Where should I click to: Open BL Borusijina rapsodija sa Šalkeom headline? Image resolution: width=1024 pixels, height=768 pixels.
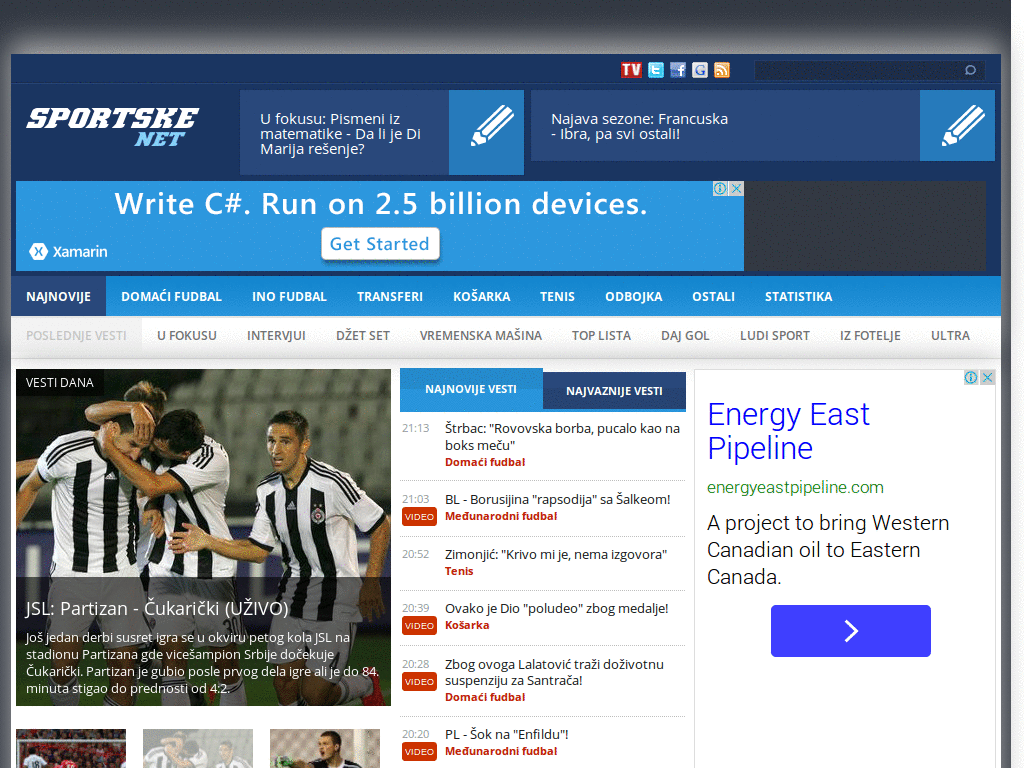click(558, 500)
